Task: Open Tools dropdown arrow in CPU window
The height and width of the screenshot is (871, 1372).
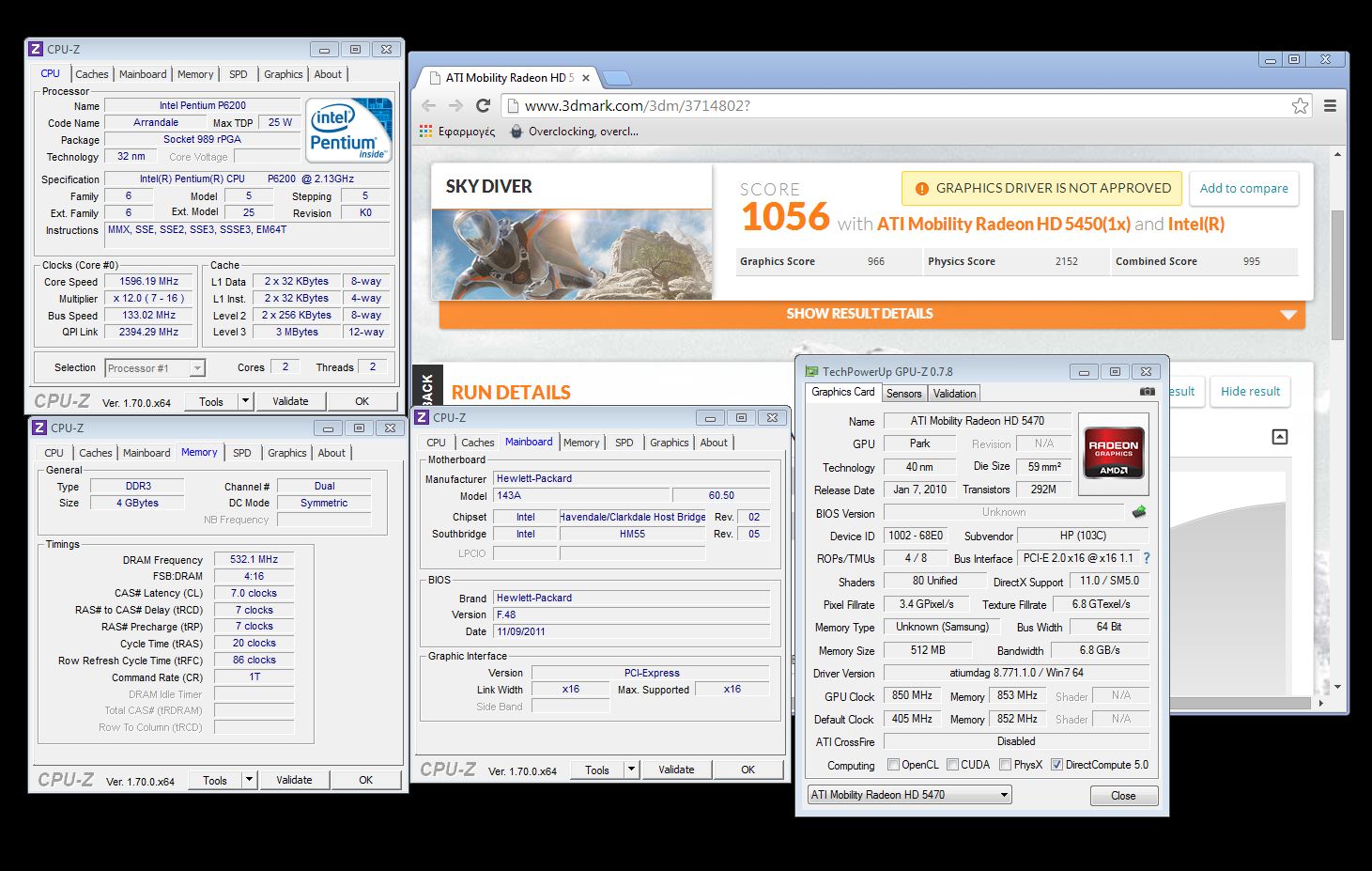Action: pos(245,401)
